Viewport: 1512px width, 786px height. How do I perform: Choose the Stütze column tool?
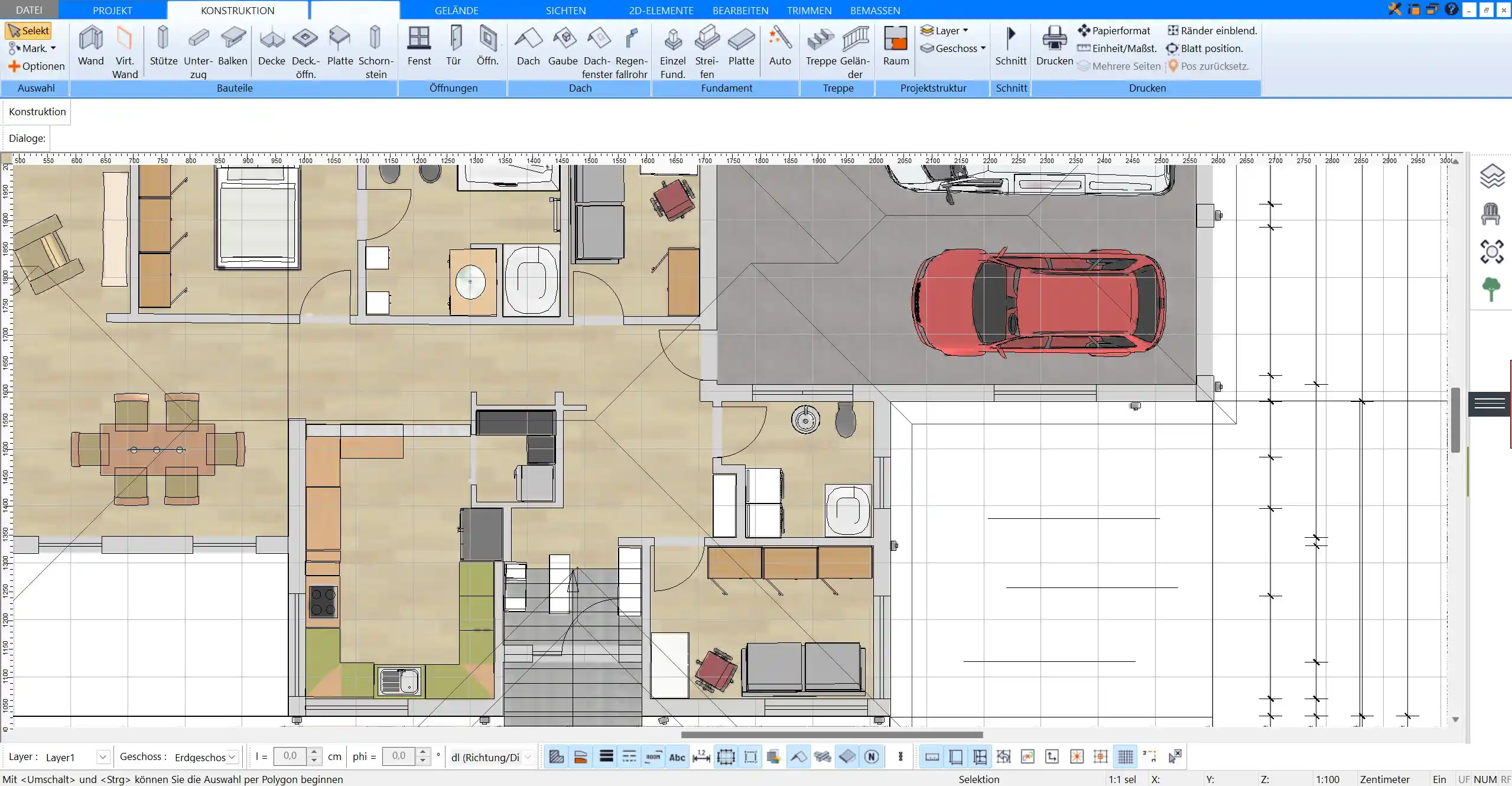[164, 46]
